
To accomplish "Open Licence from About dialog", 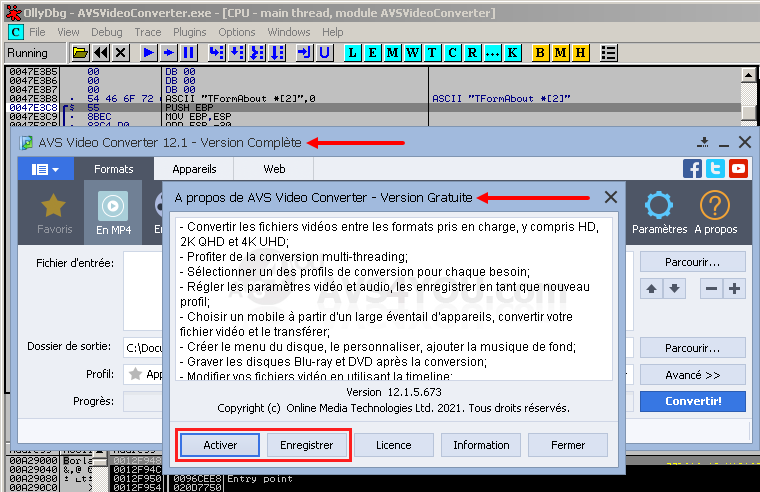I will click(x=394, y=445).
